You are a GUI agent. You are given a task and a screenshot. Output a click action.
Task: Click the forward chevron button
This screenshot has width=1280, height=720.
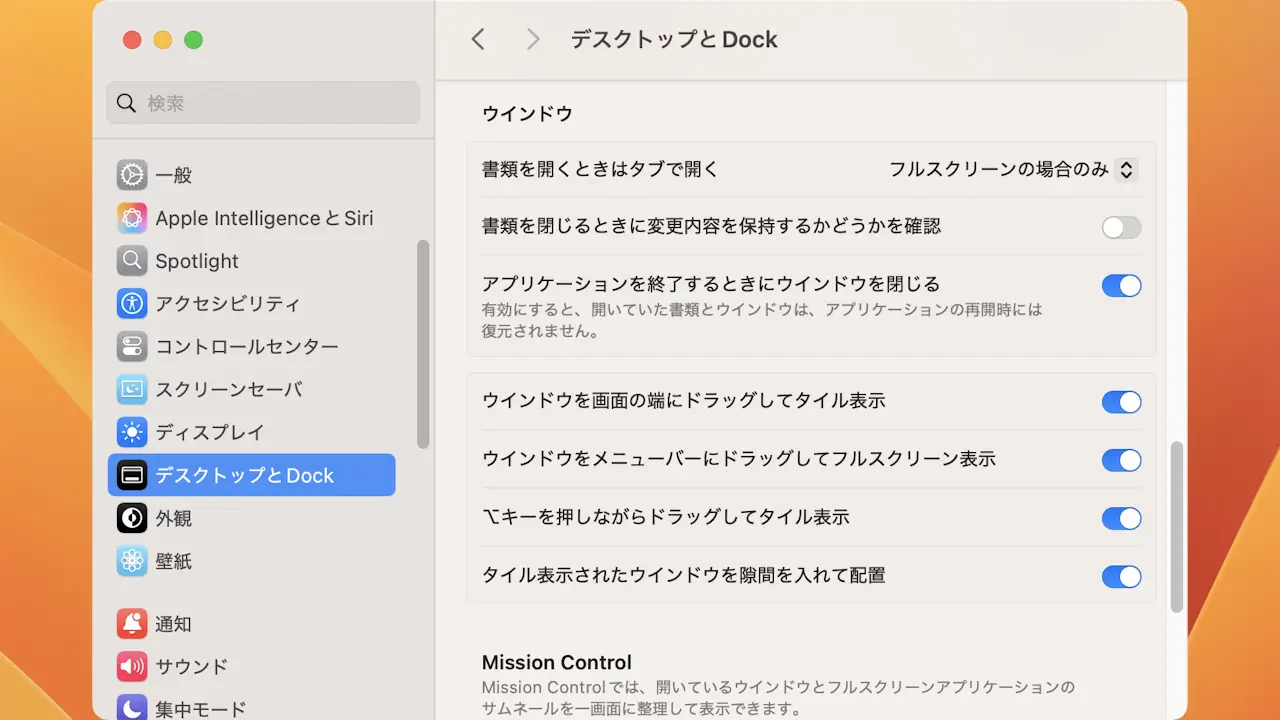pos(533,39)
